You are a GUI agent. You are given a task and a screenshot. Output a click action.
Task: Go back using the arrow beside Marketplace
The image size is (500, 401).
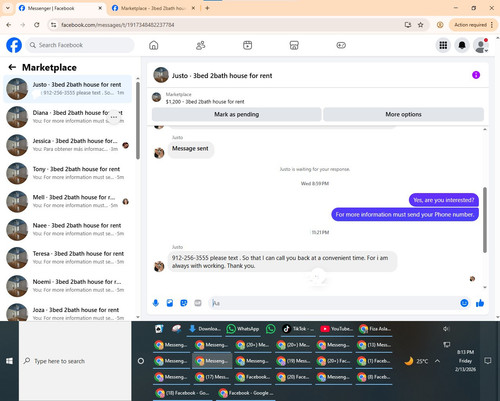(x=12, y=67)
